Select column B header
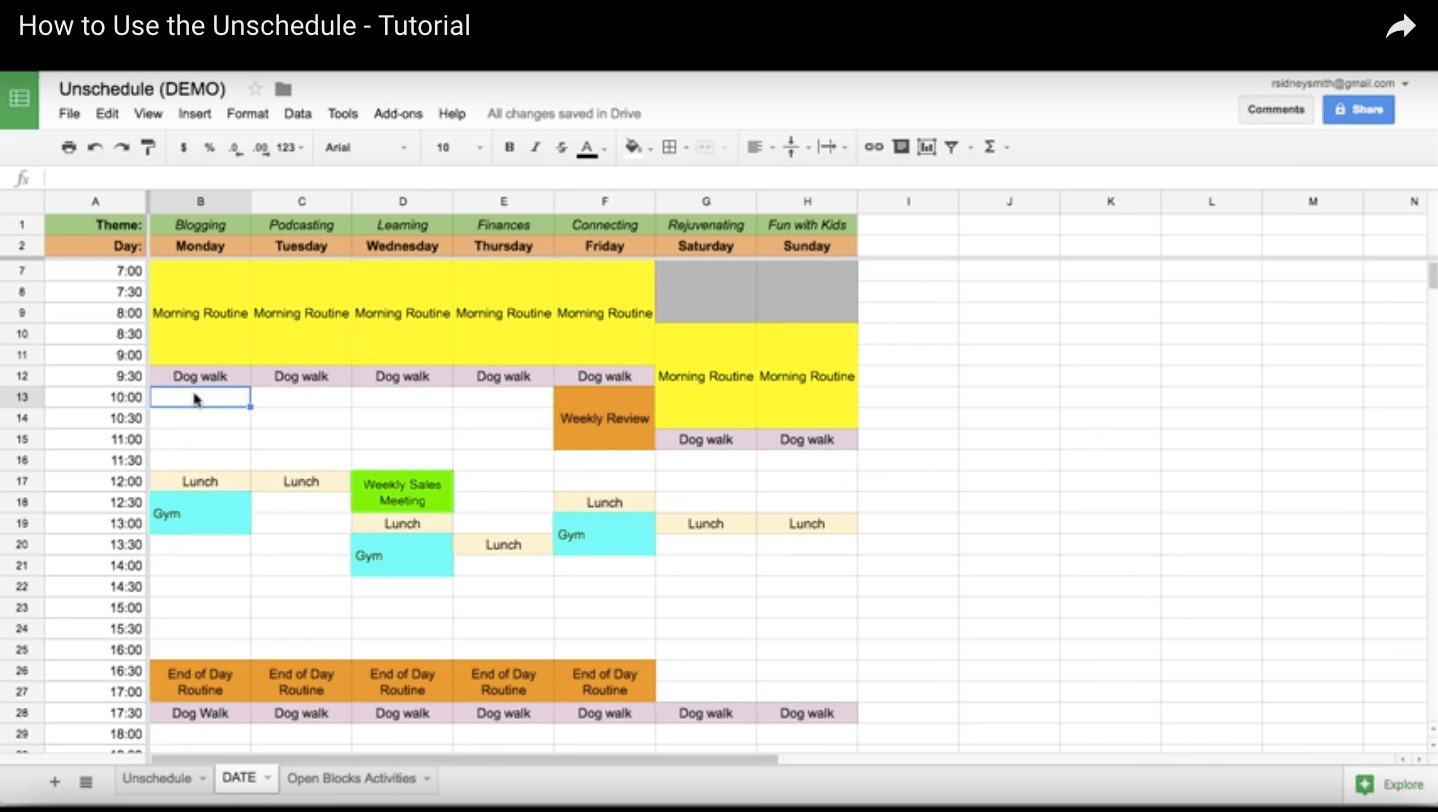This screenshot has width=1438, height=812. click(200, 202)
